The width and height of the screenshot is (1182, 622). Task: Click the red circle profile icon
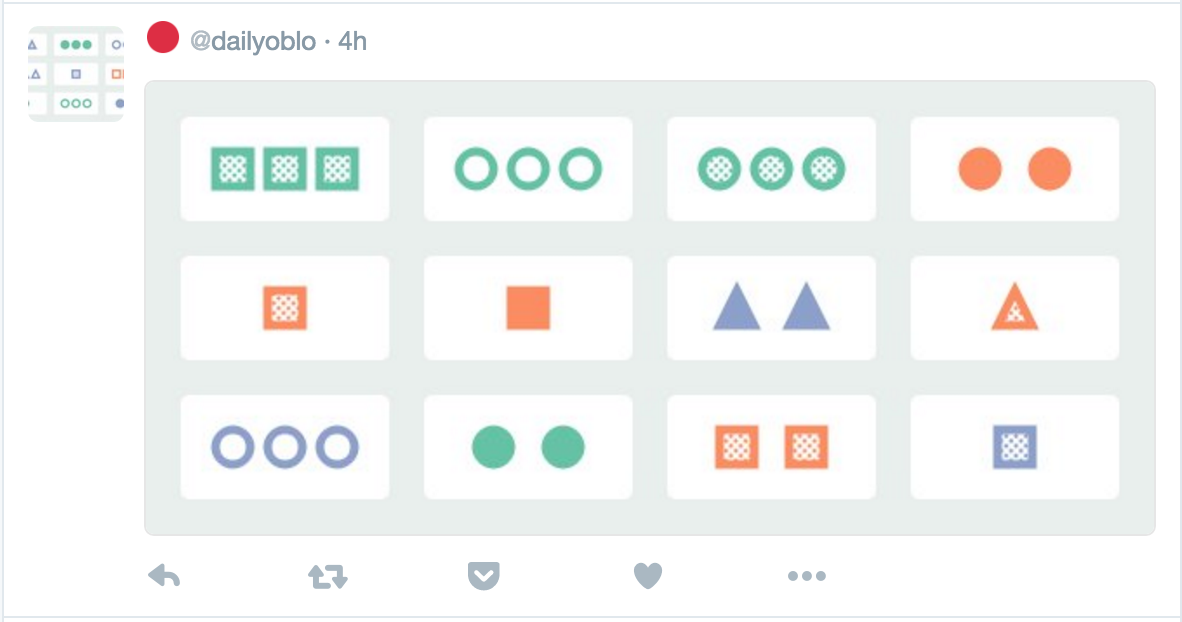coord(163,37)
